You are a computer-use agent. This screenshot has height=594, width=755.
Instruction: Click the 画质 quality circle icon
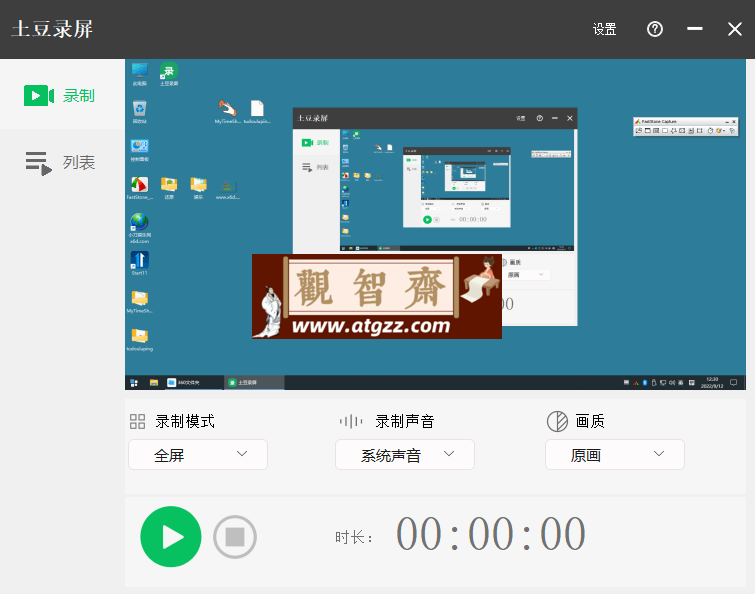click(x=558, y=422)
